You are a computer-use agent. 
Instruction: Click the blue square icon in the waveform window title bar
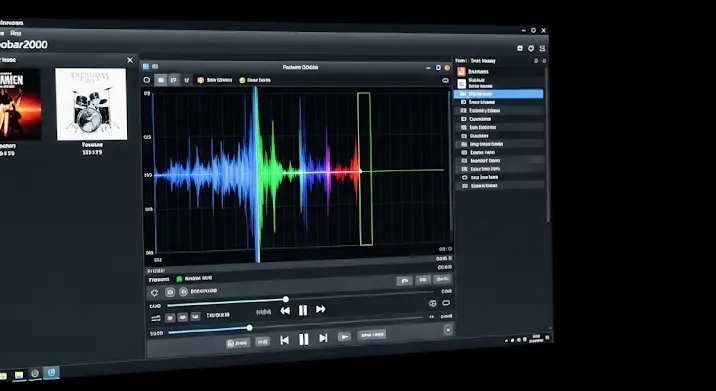tap(146, 67)
